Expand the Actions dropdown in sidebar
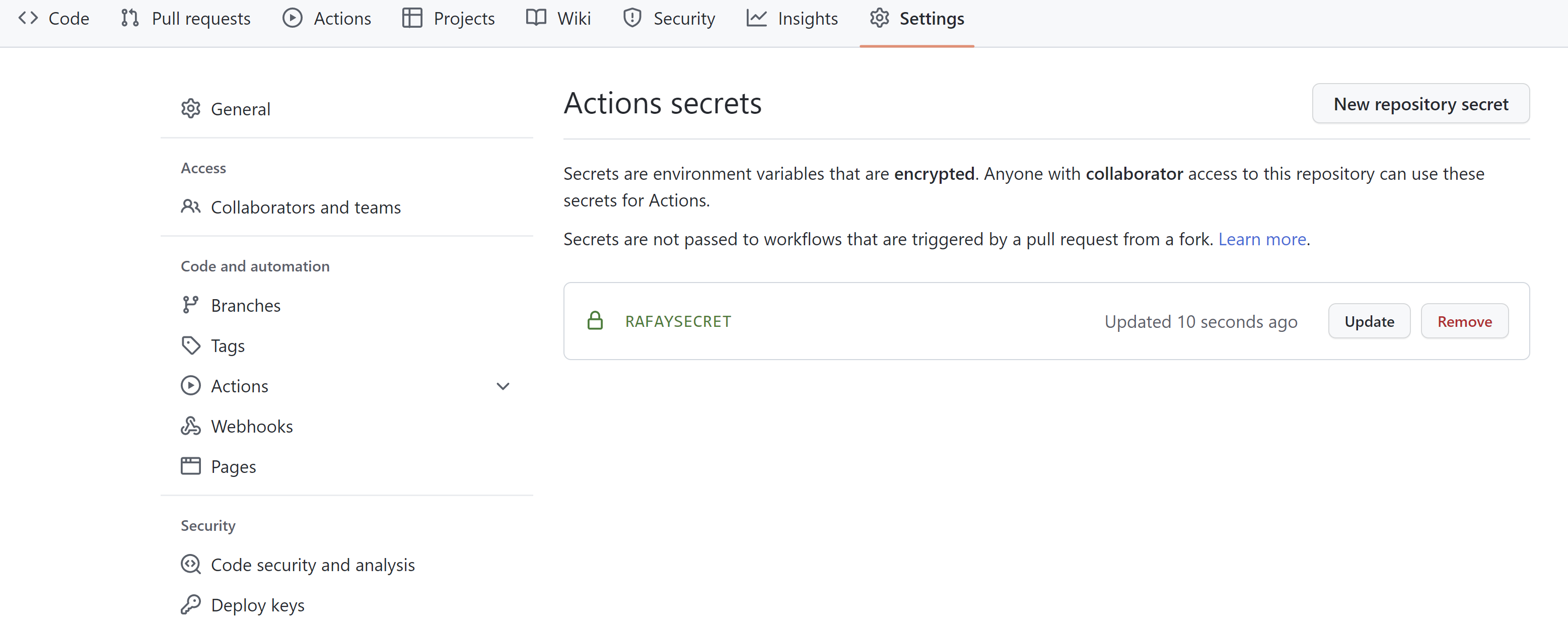This screenshot has height=624, width=1568. coord(503,385)
